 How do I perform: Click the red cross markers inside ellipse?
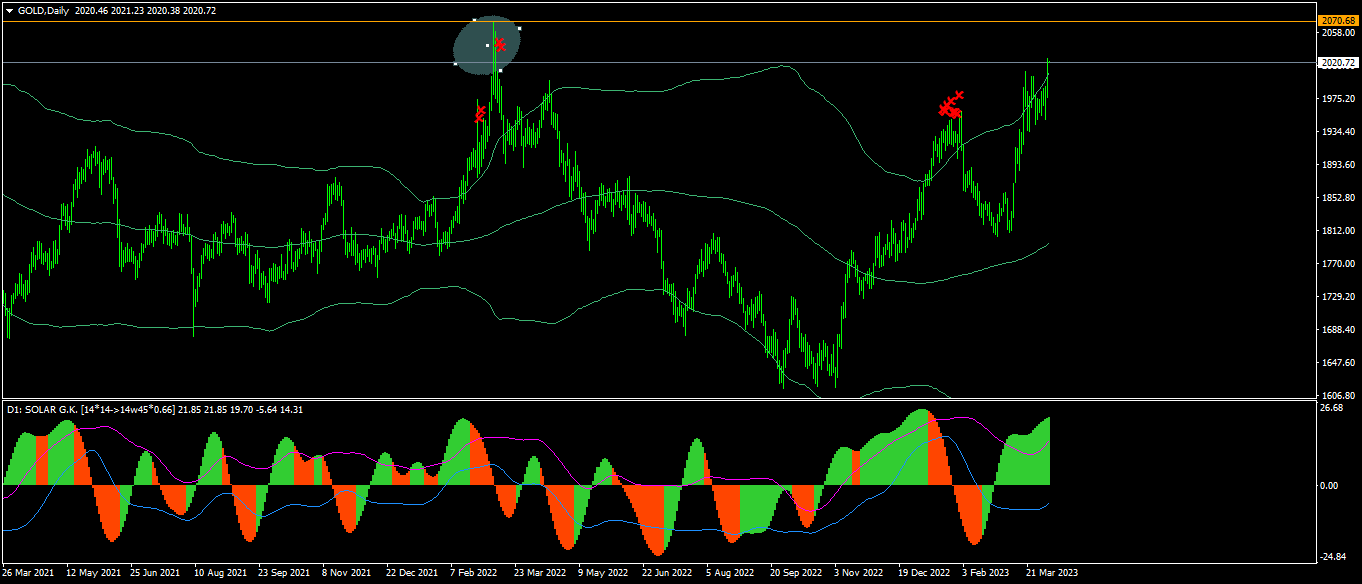tap(499, 44)
